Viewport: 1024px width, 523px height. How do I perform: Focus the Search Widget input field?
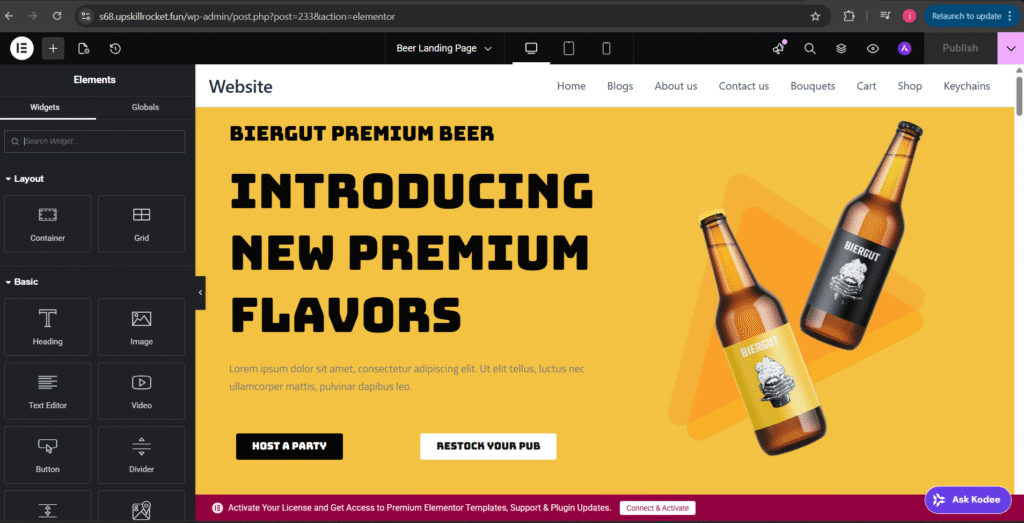[95, 141]
